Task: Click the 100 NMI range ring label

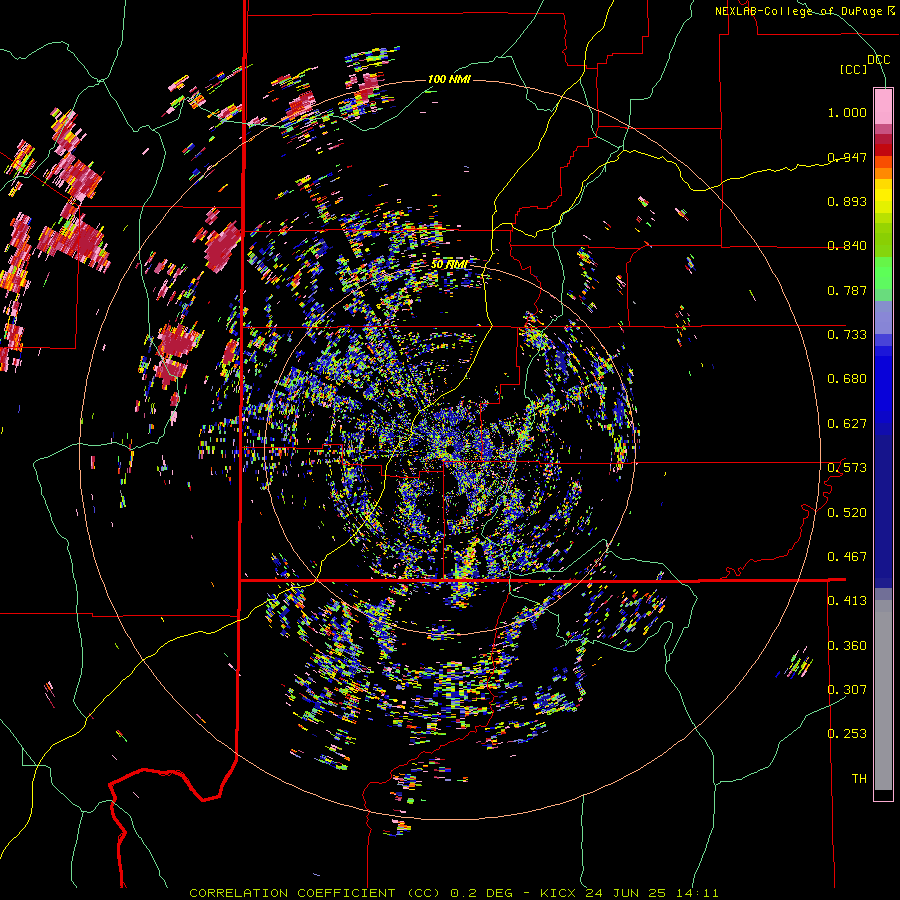Action: coord(449,79)
